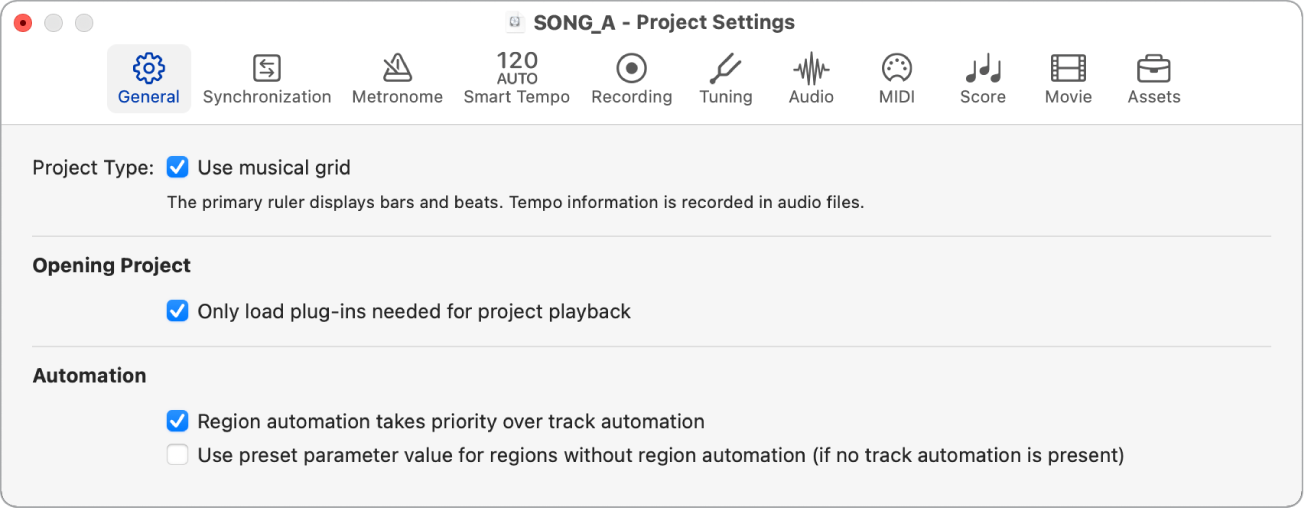Switch to Recording settings icon
Screen dimensions: 1306x508
tap(631, 68)
